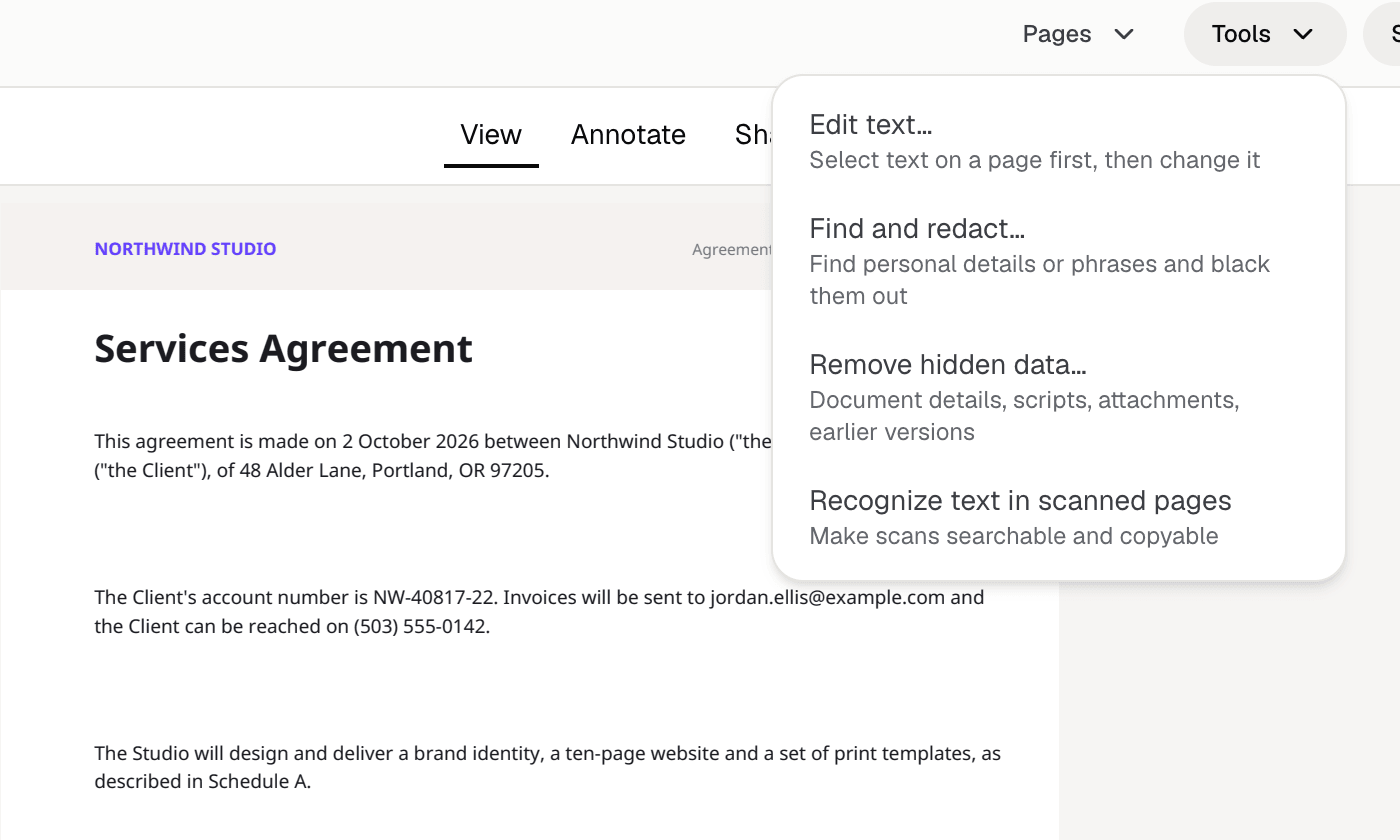Run Recognize text in scanned pages

(1059, 517)
